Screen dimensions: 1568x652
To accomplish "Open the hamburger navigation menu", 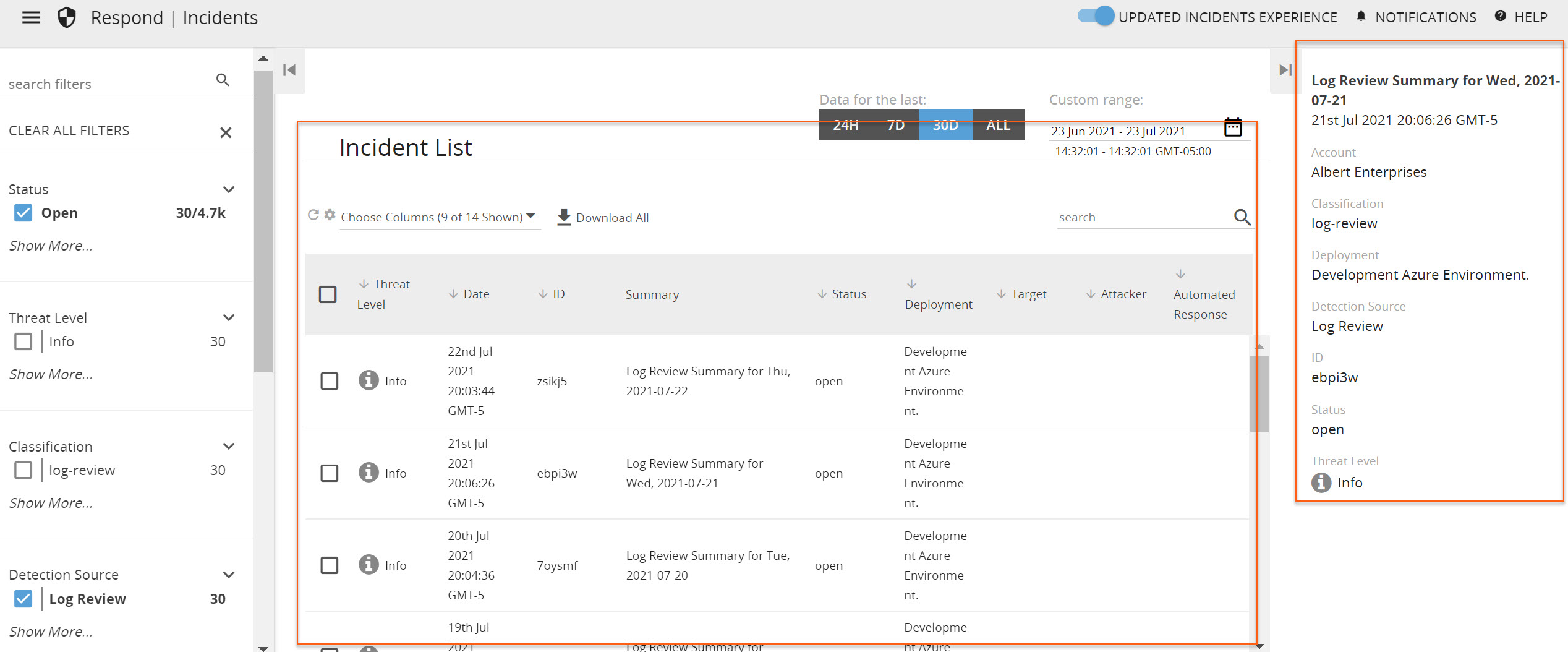I will (x=31, y=17).
